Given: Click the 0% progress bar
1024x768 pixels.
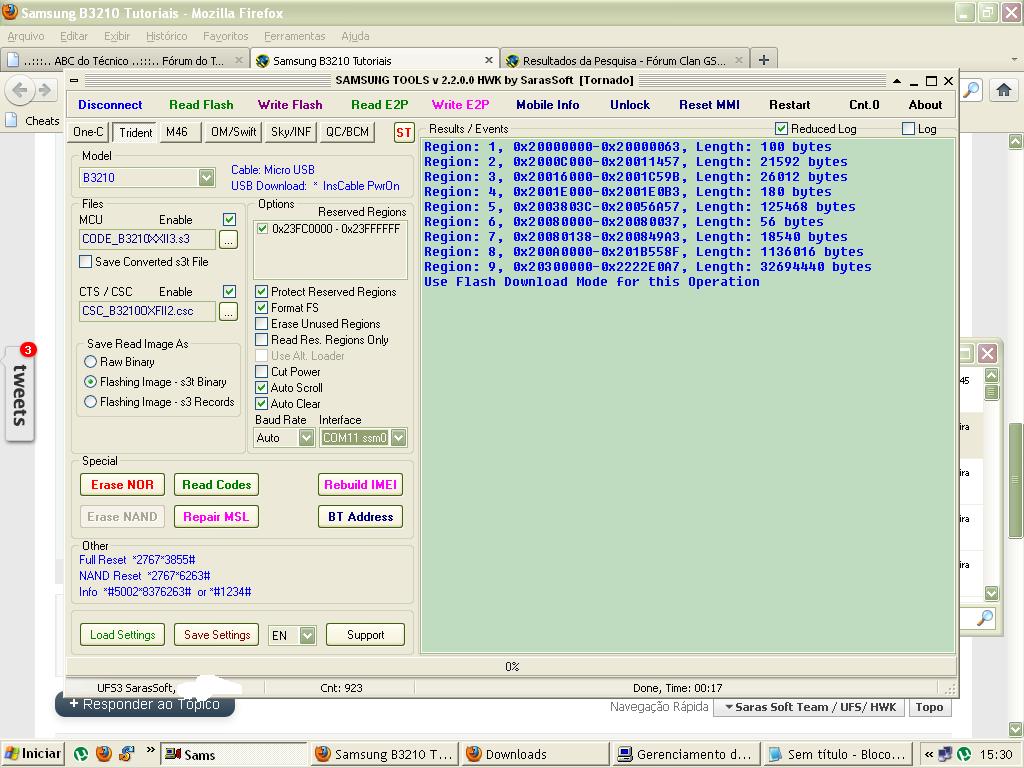Looking at the screenshot, I should coord(512,667).
